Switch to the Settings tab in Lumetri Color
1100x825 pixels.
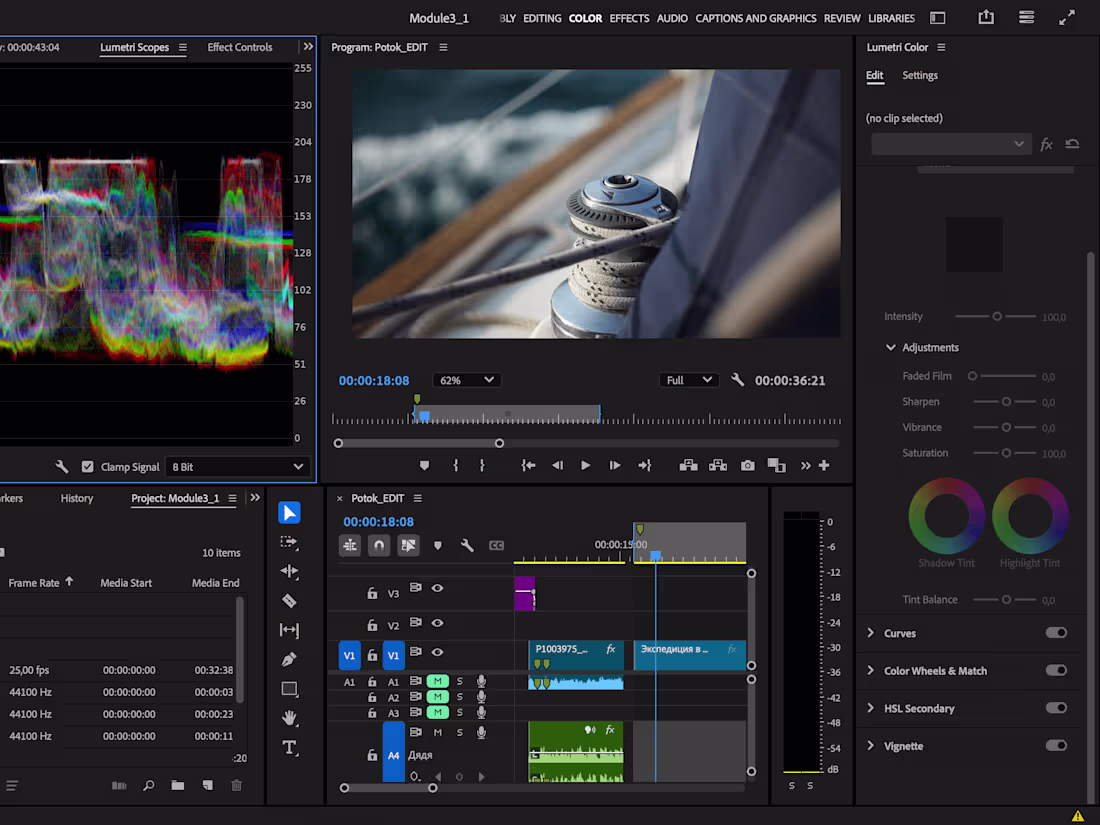tap(920, 75)
